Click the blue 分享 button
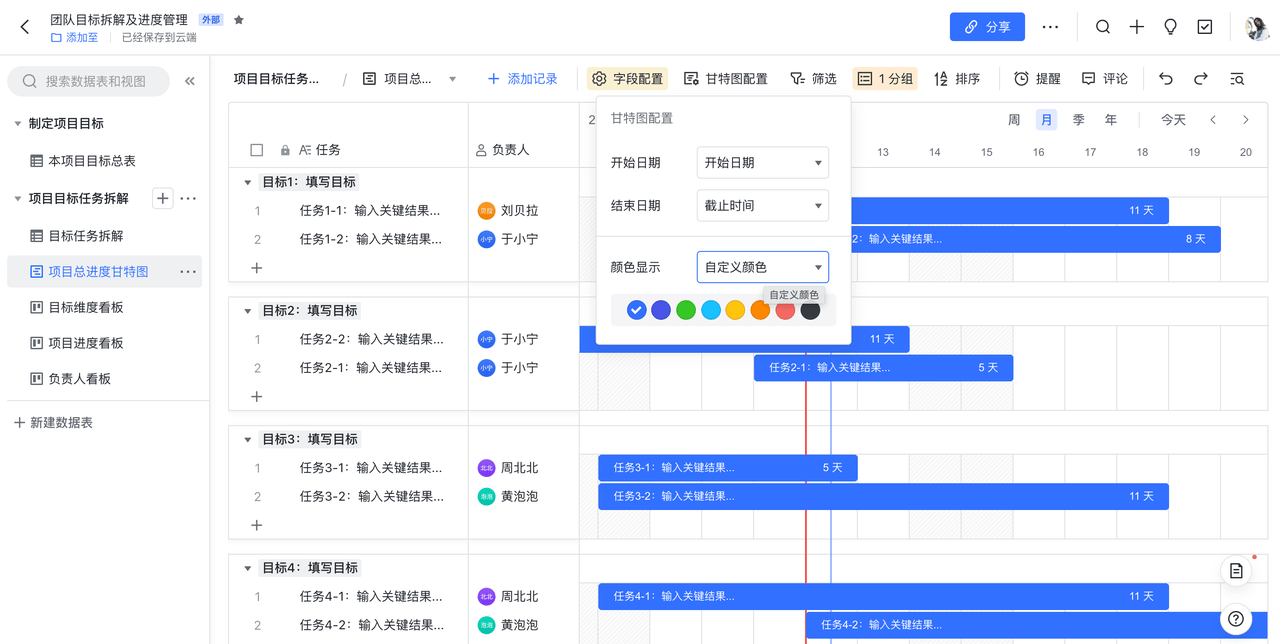Viewport: 1280px width, 644px height. [986, 27]
